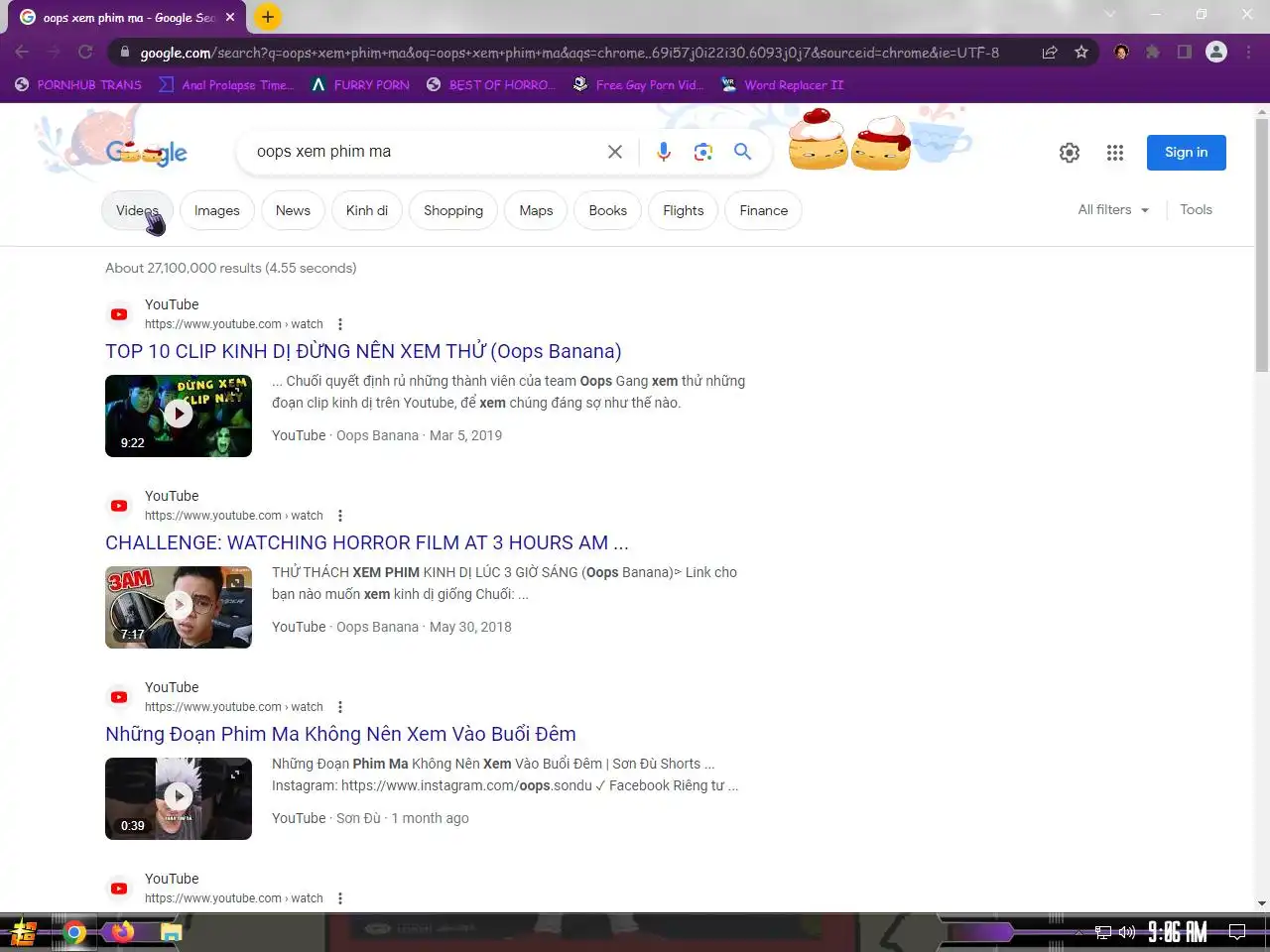Open the notification center
Image resolution: width=1270 pixels, height=952 pixels.
point(1237,932)
